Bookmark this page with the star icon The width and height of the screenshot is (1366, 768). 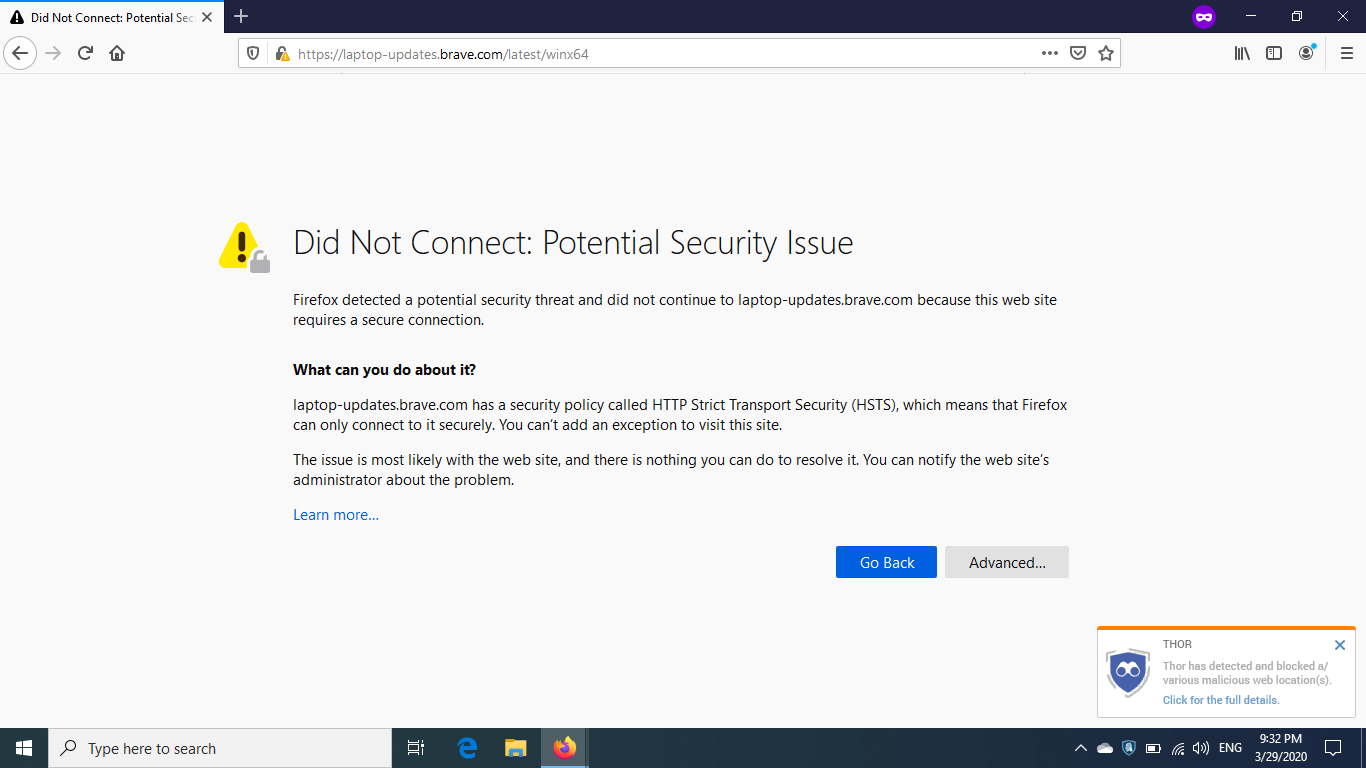(1106, 54)
